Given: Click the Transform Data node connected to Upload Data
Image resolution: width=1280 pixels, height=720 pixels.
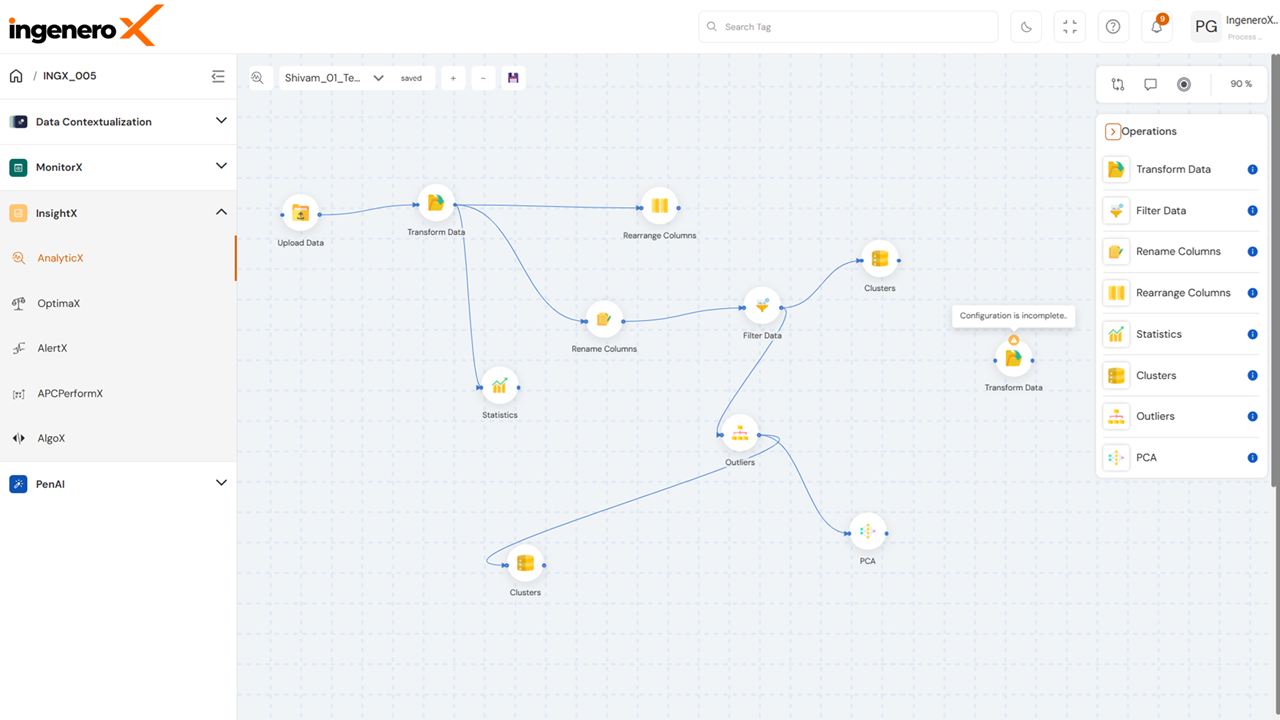Looking at the screenshot, I should pyautogui.click(x=436, y=204).
